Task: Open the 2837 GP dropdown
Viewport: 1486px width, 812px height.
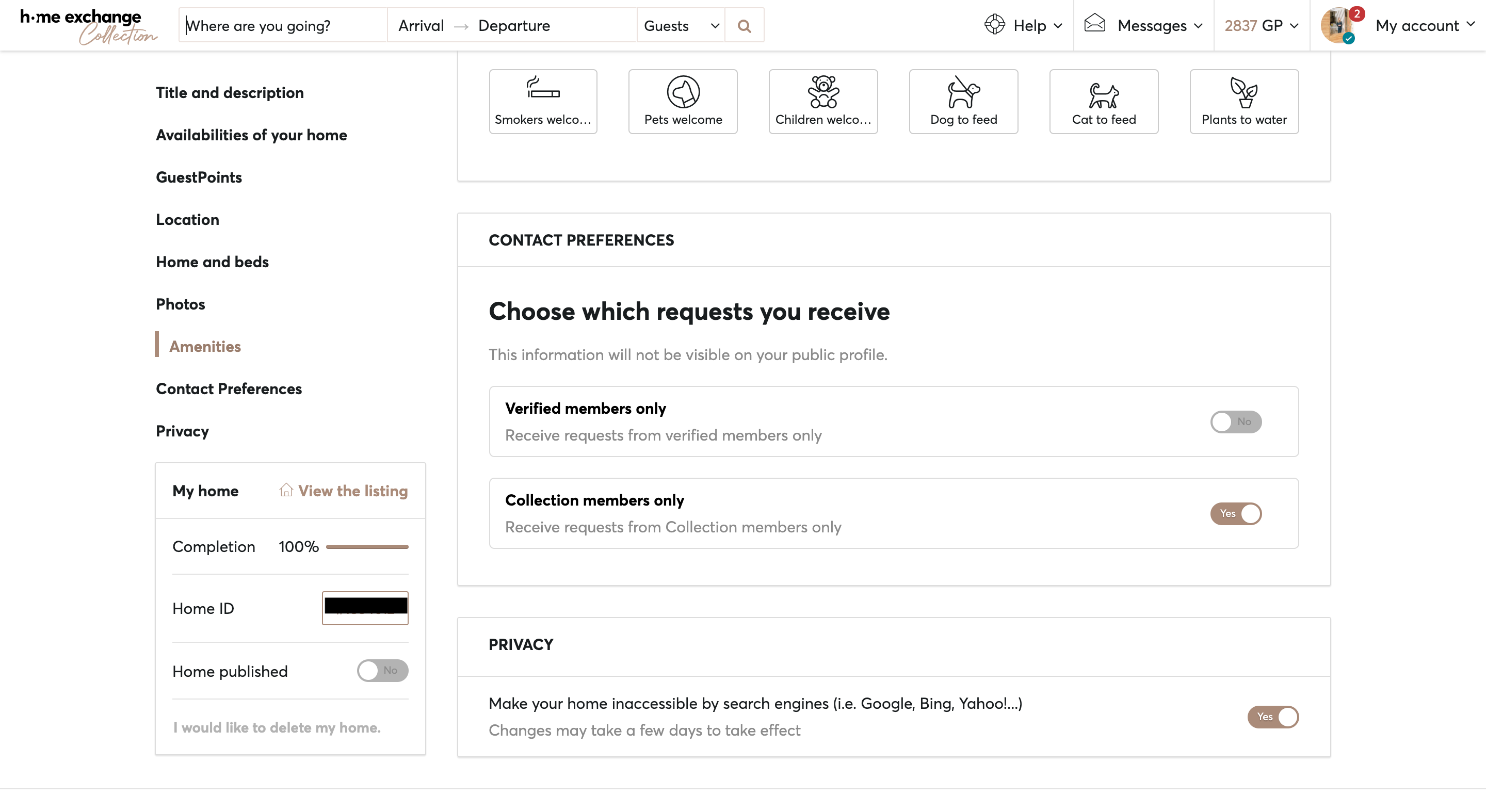Action: pyautogui.click(x=1261, y=26)
